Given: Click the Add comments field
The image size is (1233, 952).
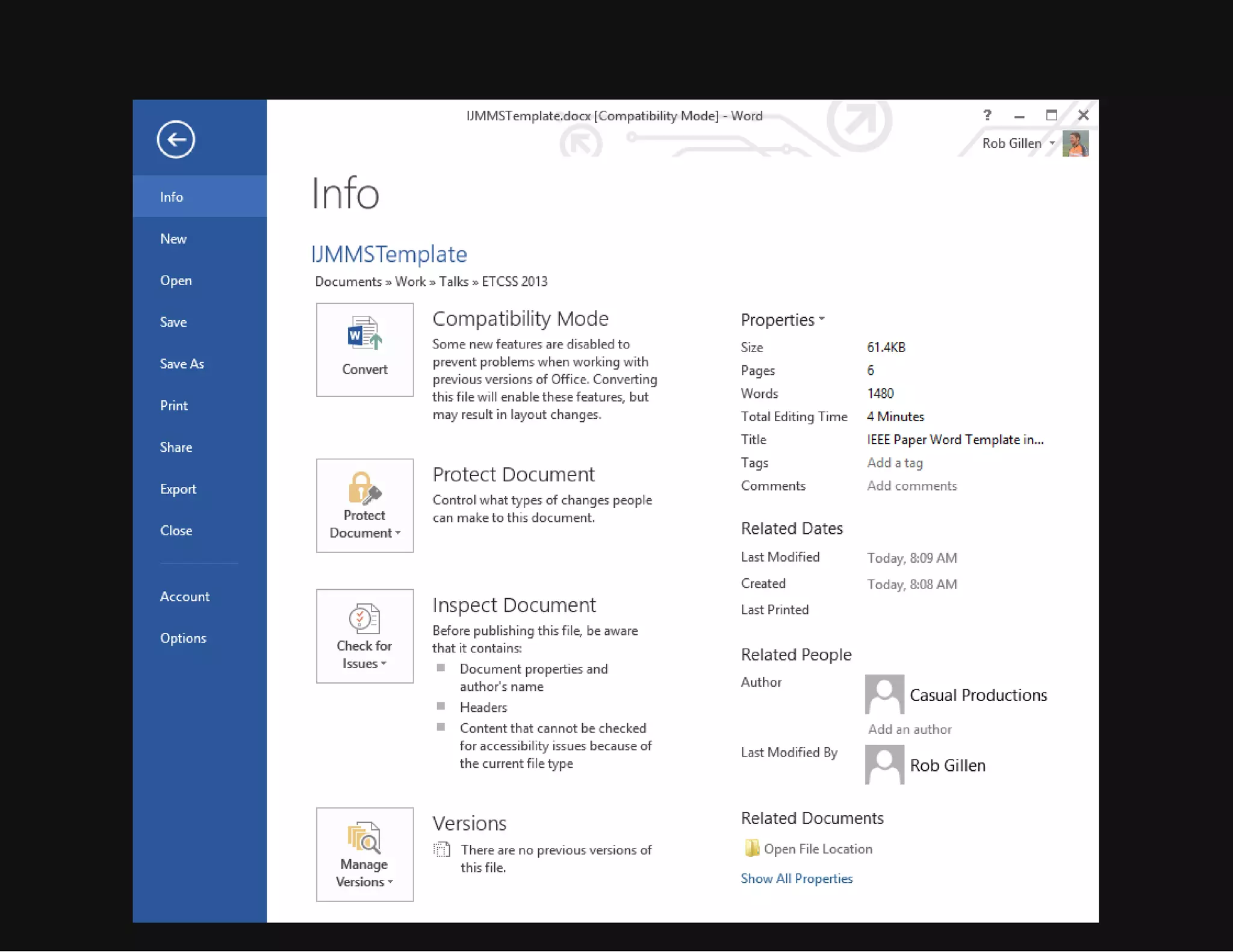Looking at the screenshot, I should [912, 486].
